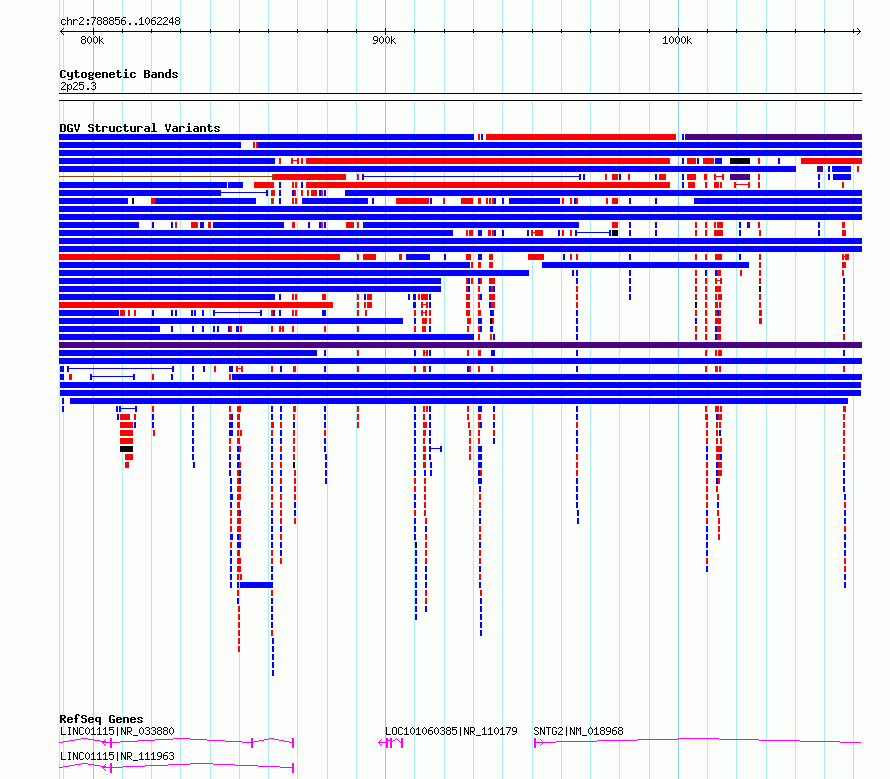Image resolution: width=890 pixels, height=779 pixels.
Task: Select the DGV Structural Variants track title
Action: [140, 128]
